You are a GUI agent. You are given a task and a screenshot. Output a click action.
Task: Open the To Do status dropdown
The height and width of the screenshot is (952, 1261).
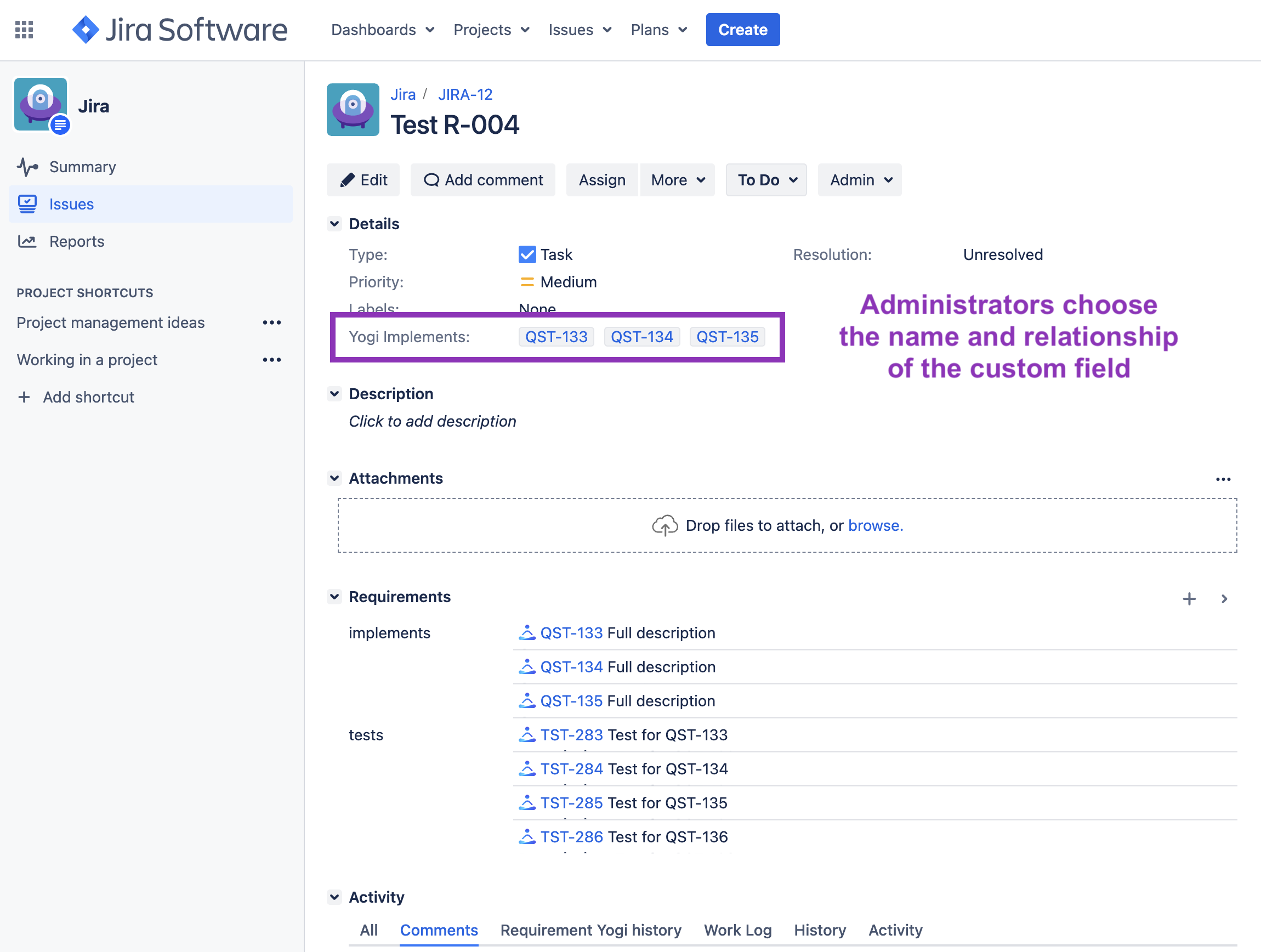point(765,179)
